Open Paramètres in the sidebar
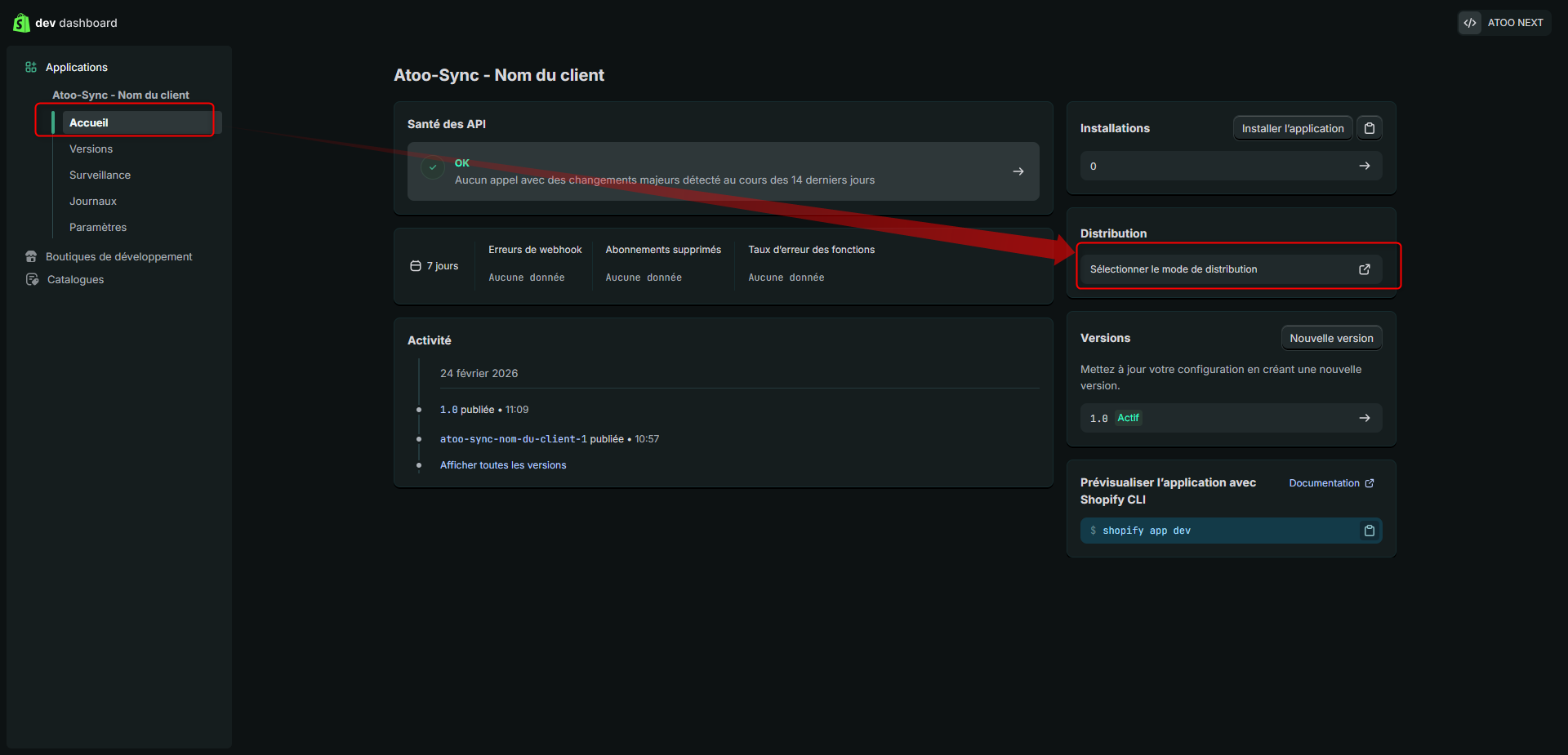Viewport: 1568px width, 755px height. click(98, 227)
